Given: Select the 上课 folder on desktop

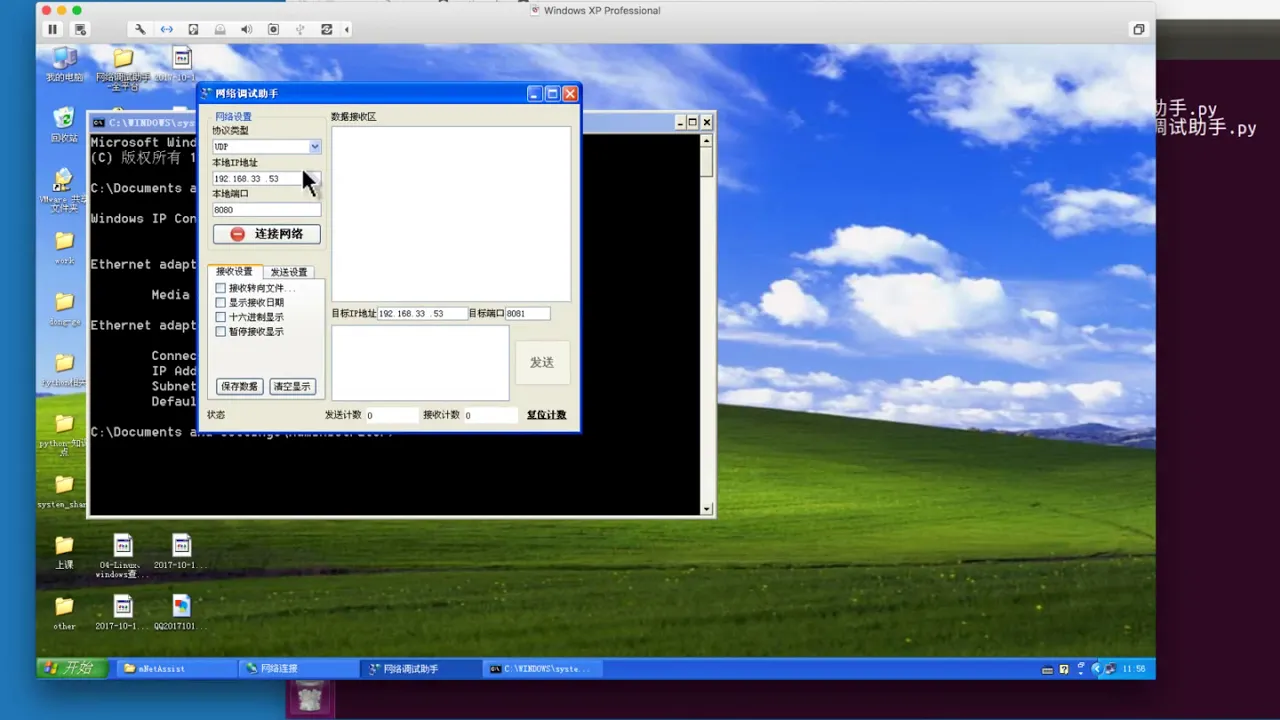Looking at the screenshot, I should pos(64,552).
